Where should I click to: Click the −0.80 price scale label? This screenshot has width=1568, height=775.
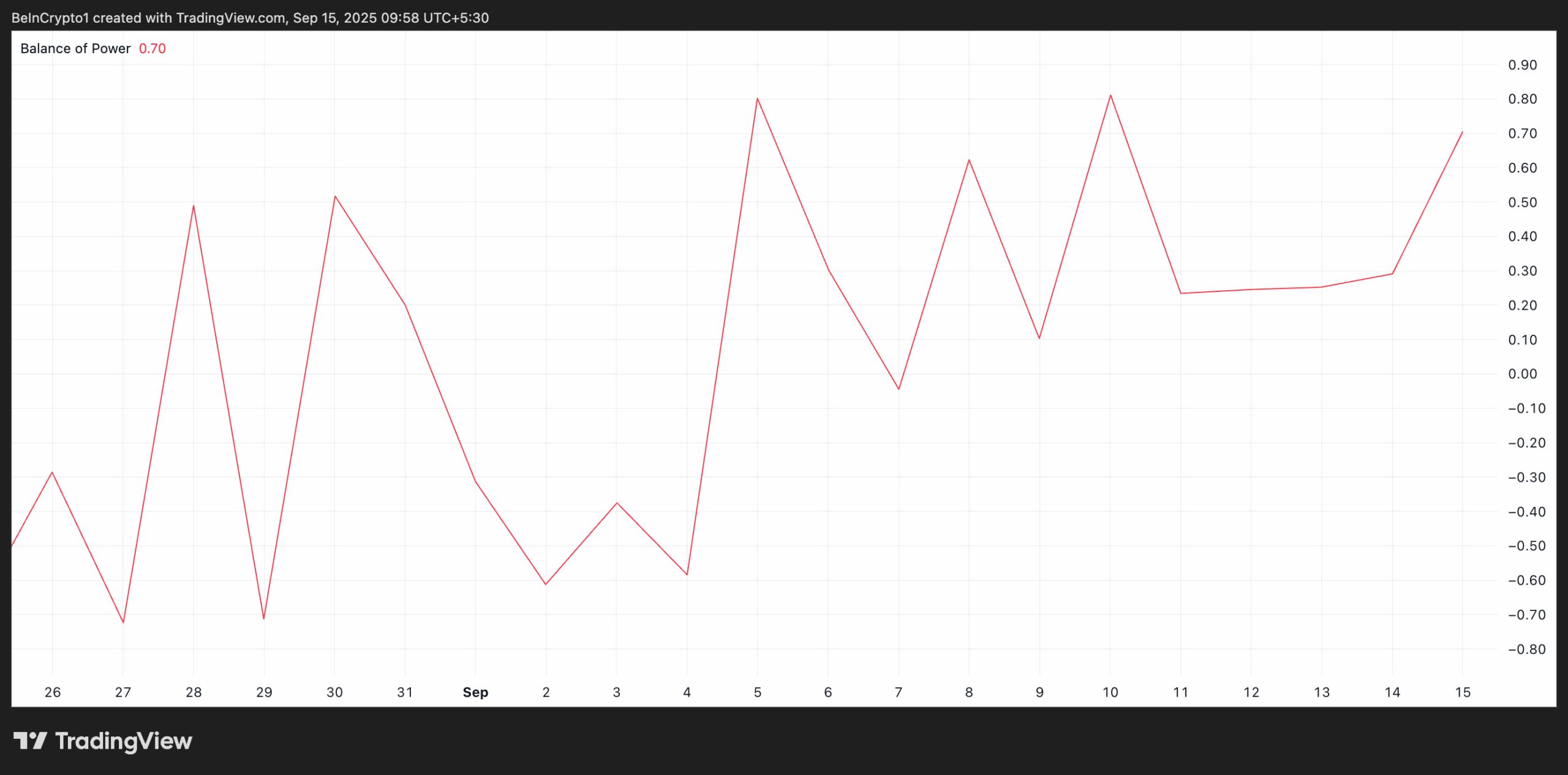click(x=1526, y=650)
